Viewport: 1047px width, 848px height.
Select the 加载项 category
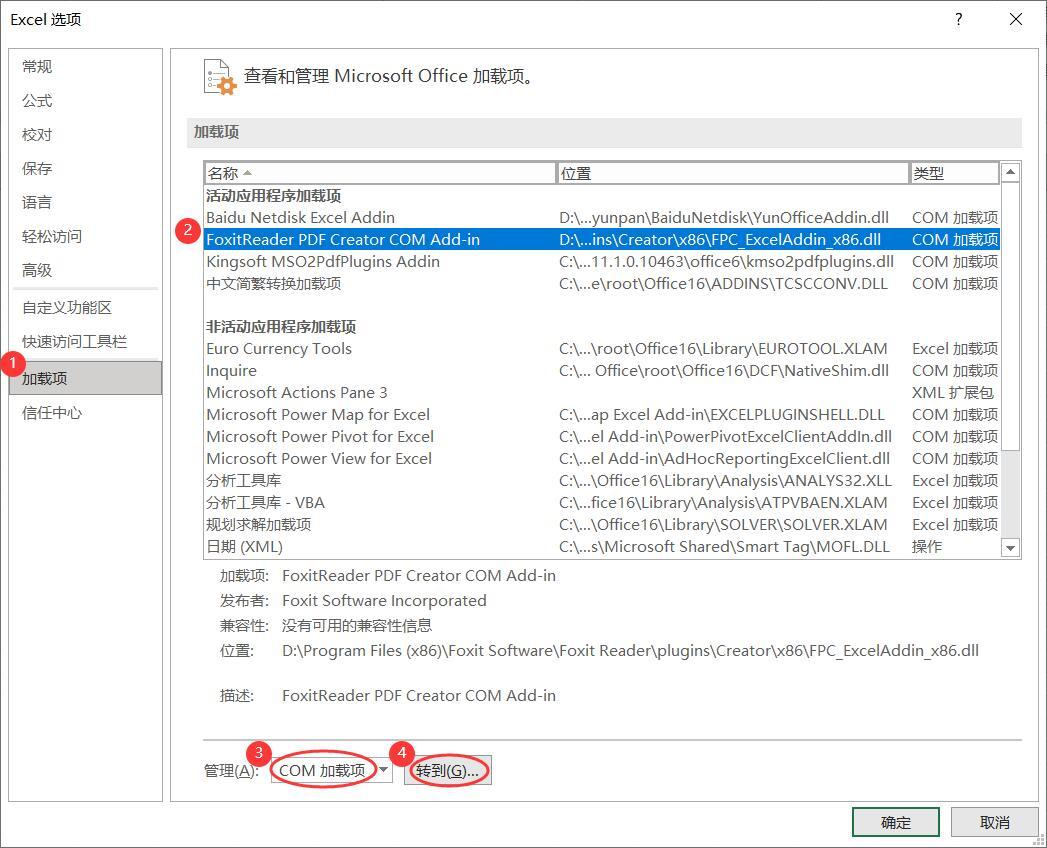tap(85, 378)
